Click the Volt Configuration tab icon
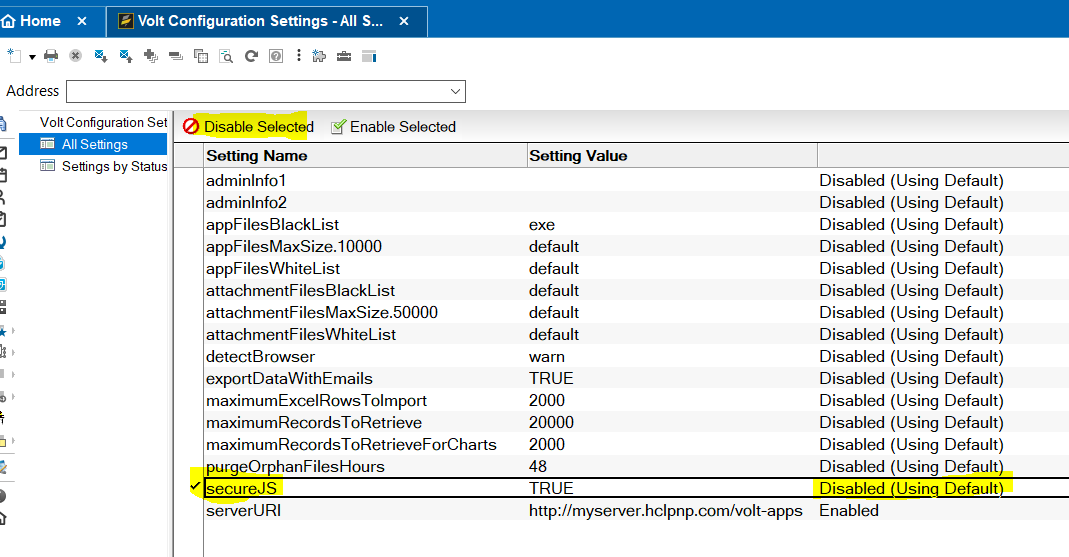The width and height of the screenshot is (1069, 557). point(126,21)
